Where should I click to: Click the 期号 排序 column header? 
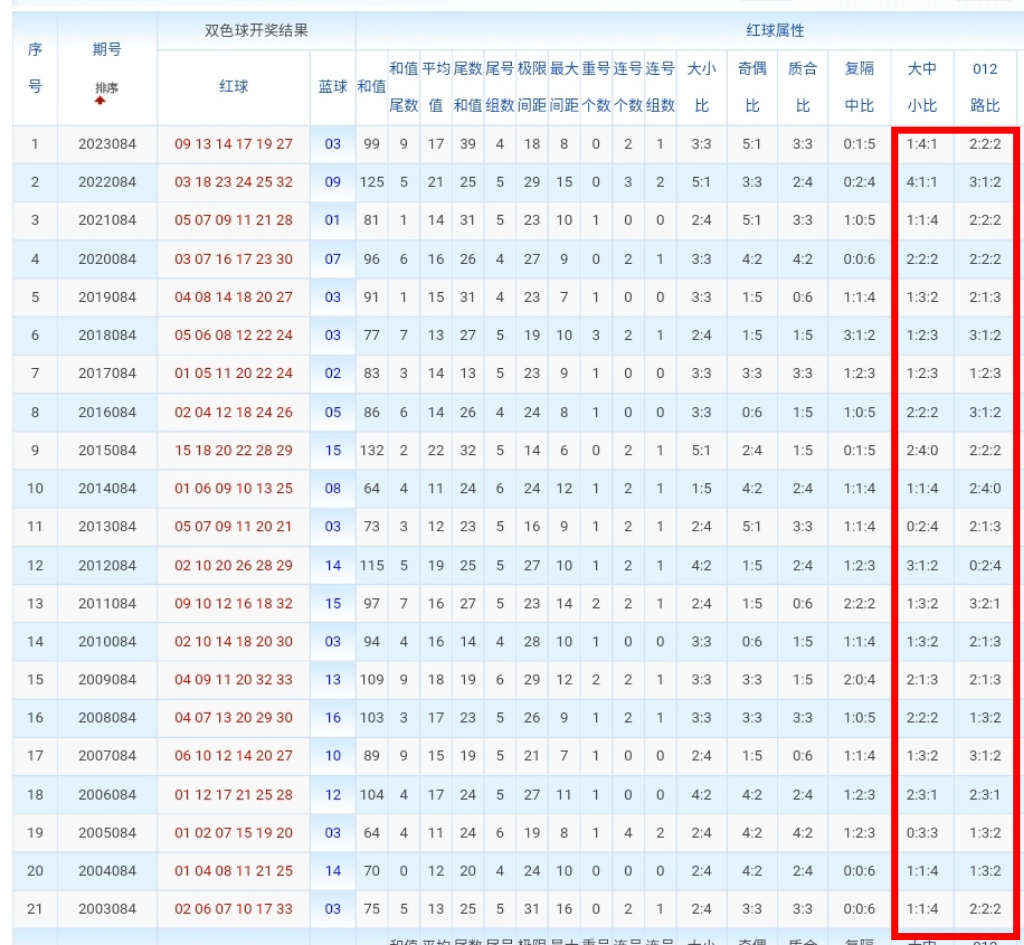(x=107, y=68)
